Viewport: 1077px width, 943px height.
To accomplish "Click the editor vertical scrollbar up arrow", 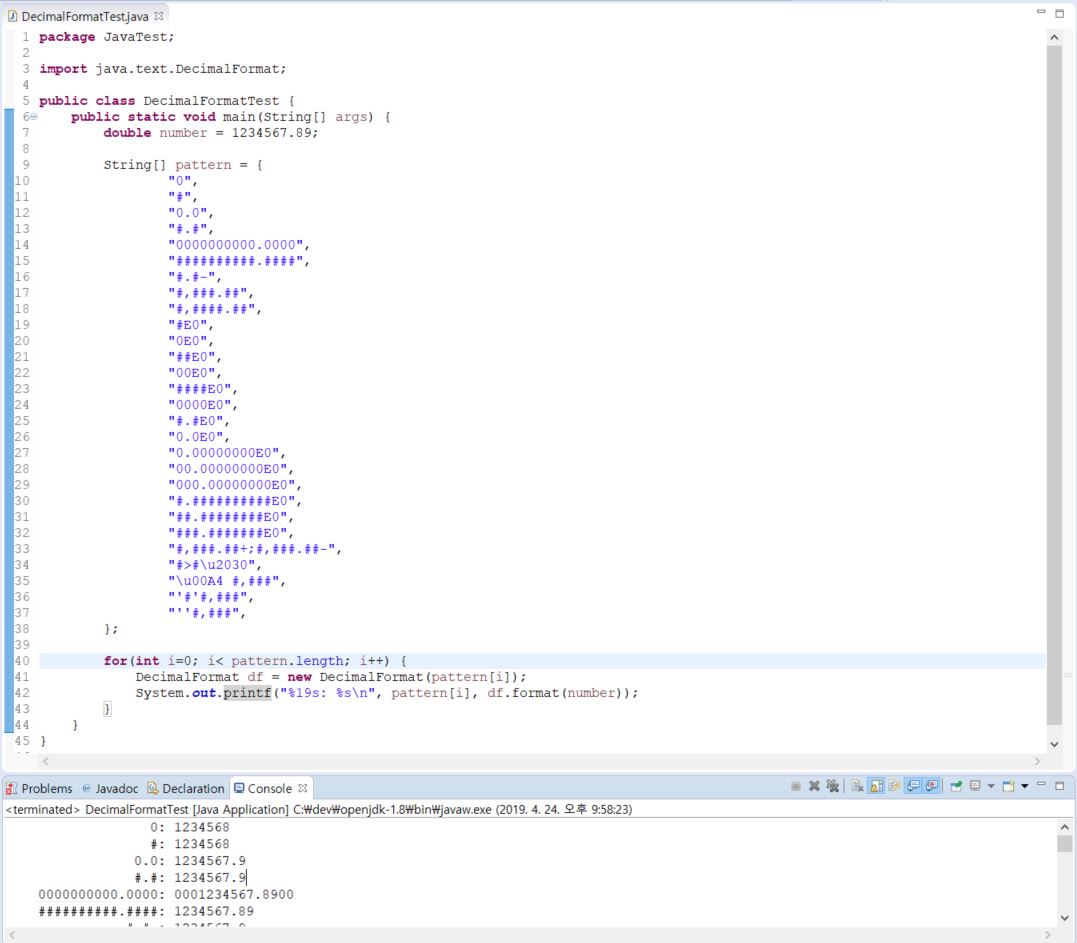I will 1054,37.
